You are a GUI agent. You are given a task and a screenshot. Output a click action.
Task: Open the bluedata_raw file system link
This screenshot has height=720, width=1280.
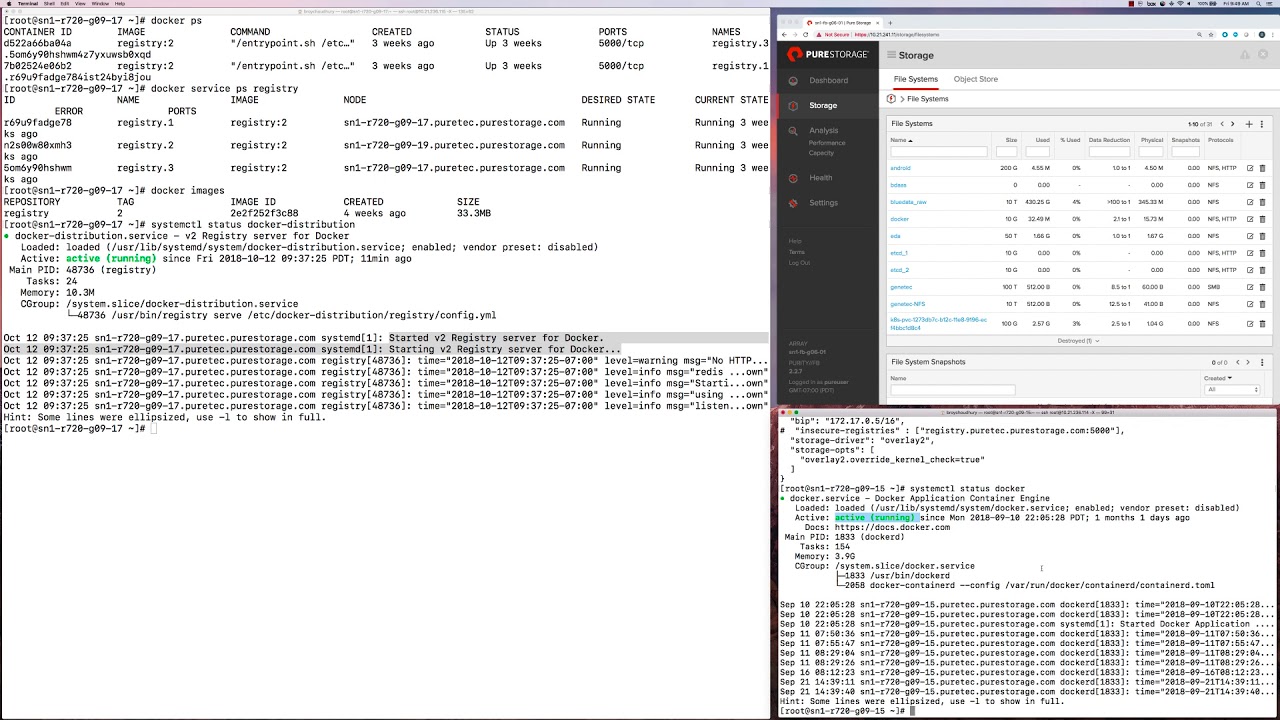tap(908, 202)
